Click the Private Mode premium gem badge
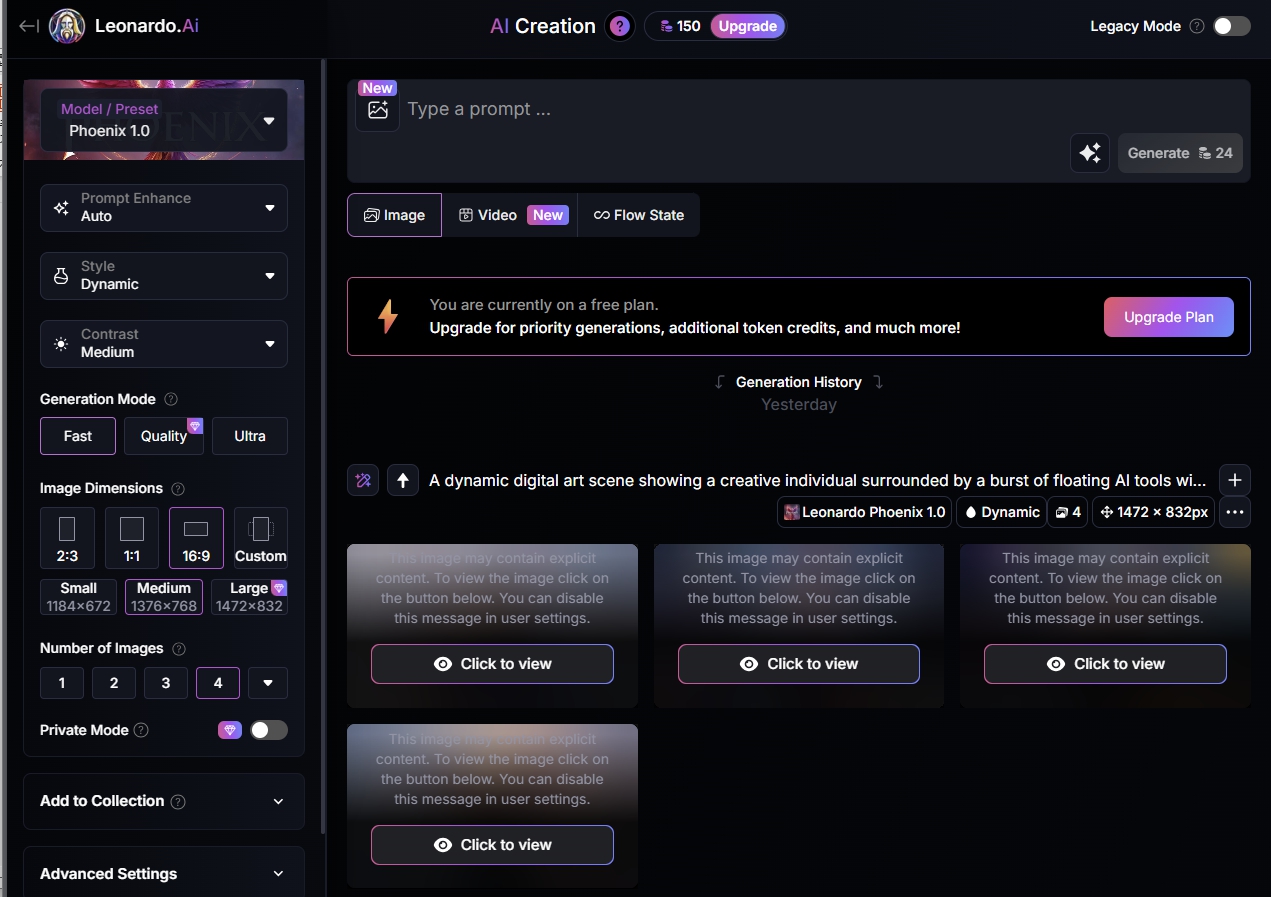 coord(230,730)
